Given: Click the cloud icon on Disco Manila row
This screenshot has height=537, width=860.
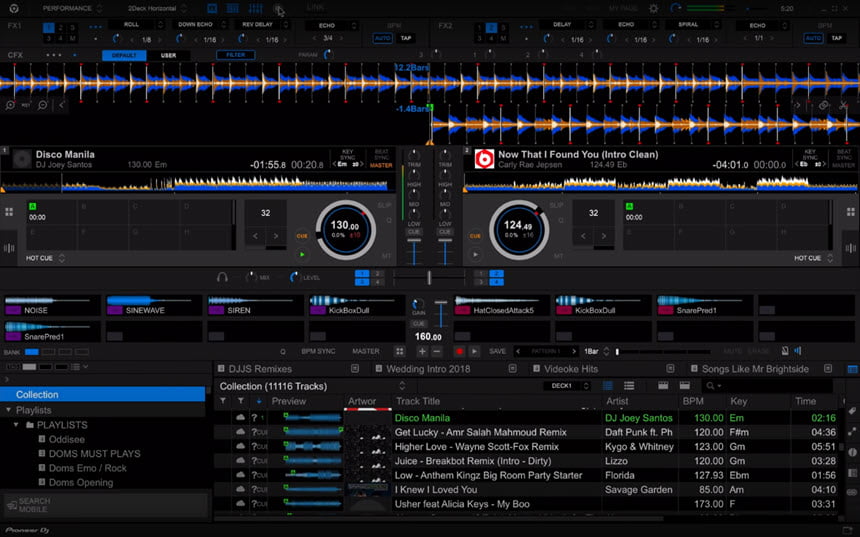Looking at the screenshot, I should coord(240,417).
